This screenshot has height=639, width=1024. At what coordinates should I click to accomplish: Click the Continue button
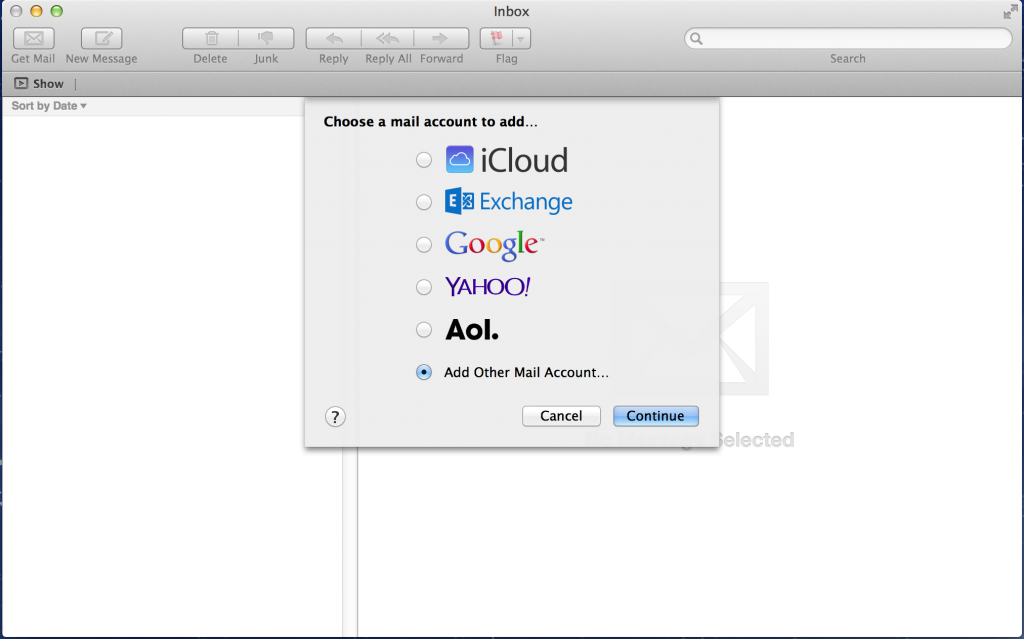[656, 416]
